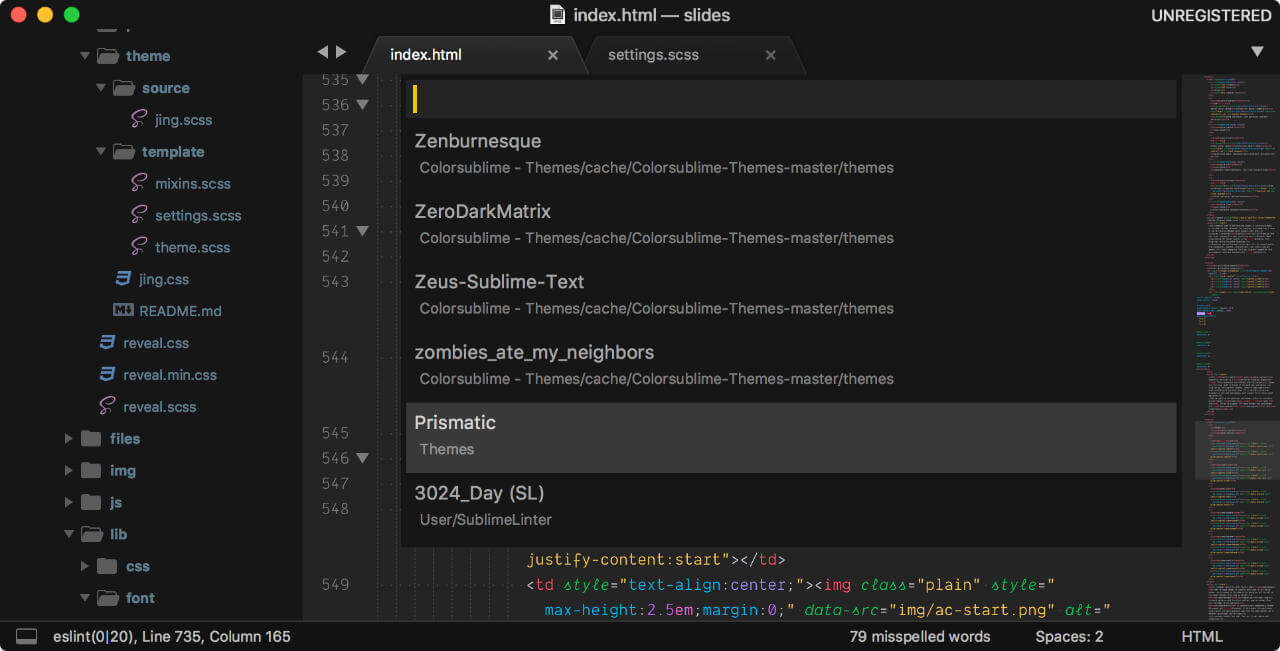Click the Markdown icon next to README.md

[121, 310]
